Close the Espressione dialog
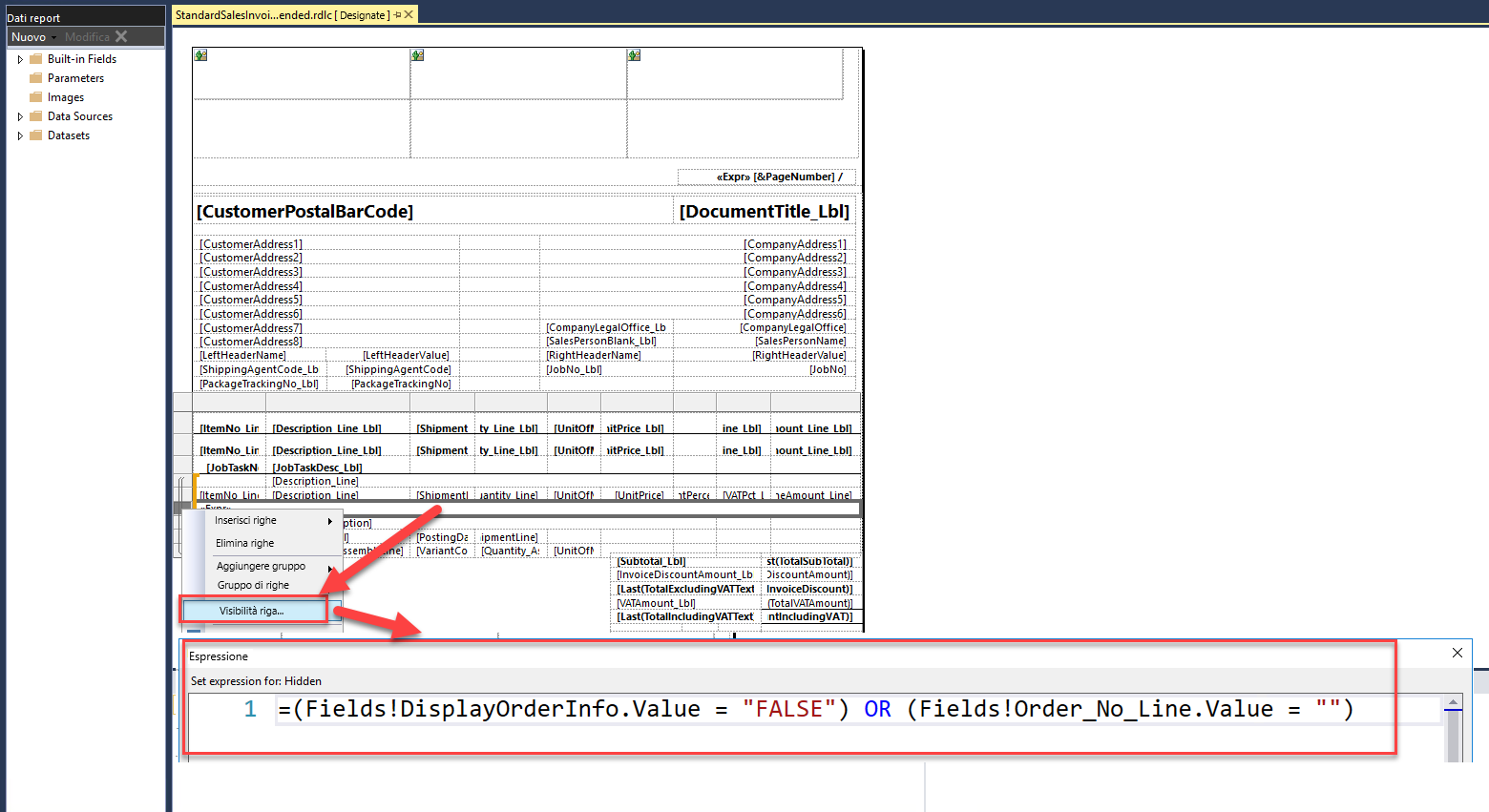 (1458, 653)
